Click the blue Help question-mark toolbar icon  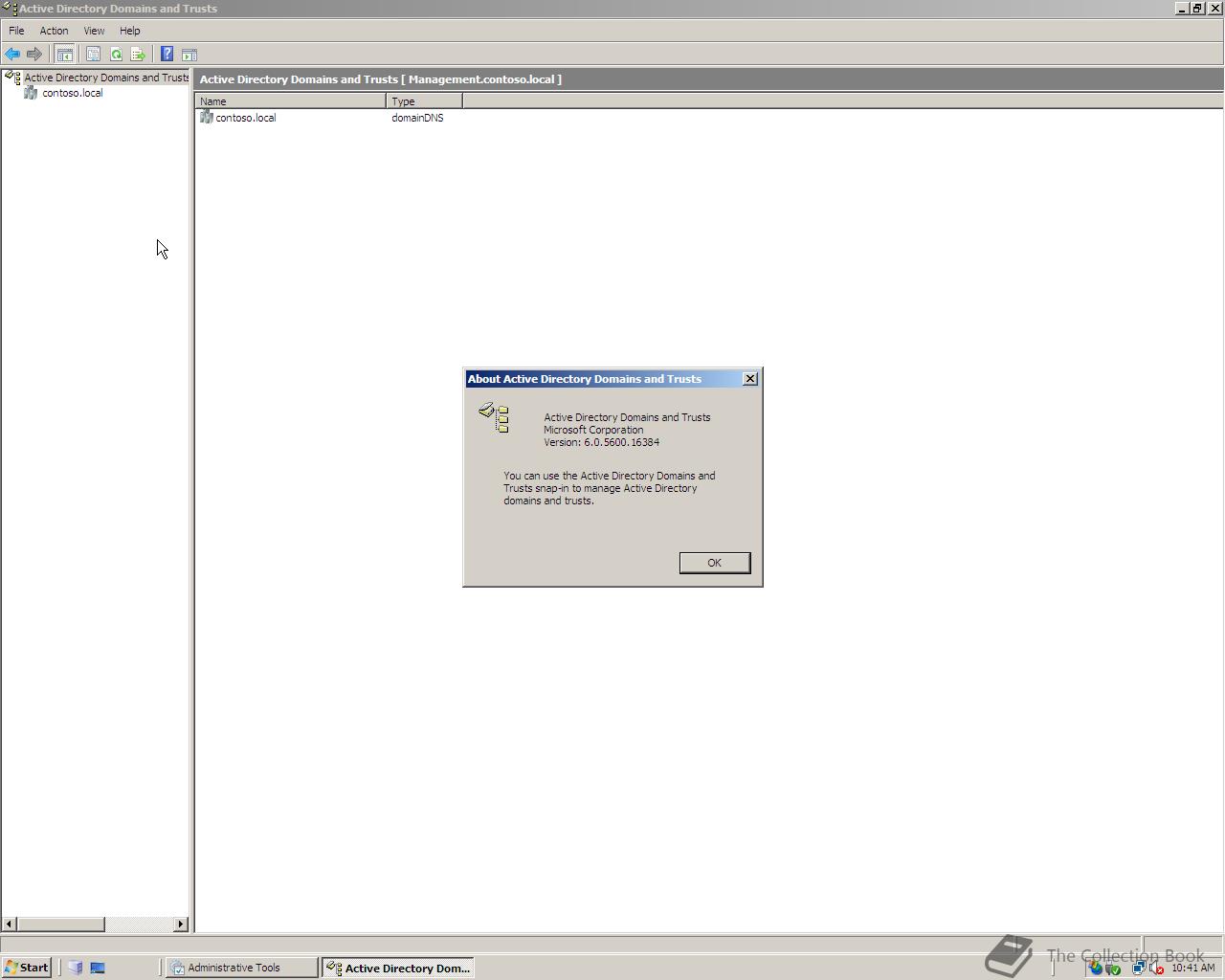point(167,55)
